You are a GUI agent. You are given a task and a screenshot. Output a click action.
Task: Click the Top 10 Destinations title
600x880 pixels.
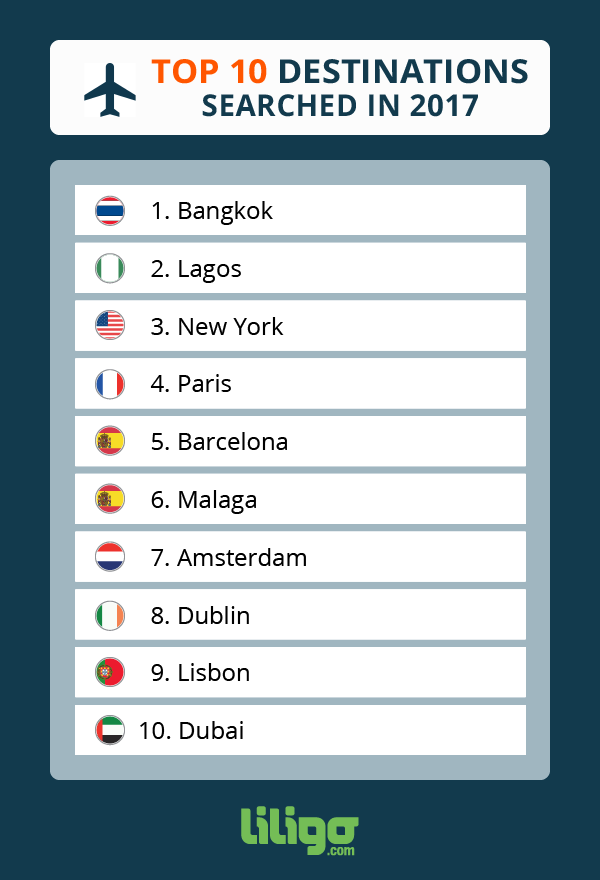pyautogui.click(x=340, y=89)
